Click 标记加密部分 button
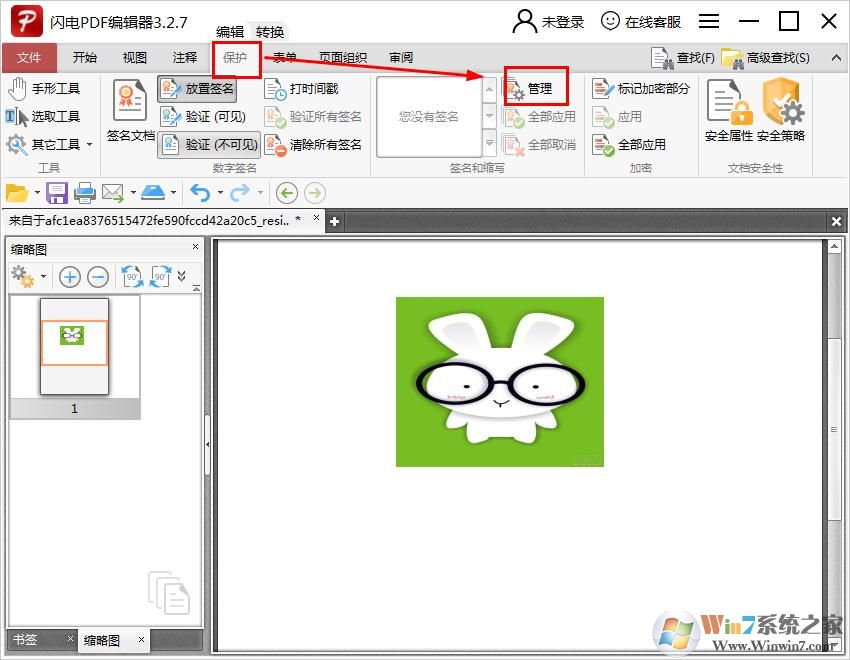The width and height of the screenshot is (850, 660). coord(641,89)
